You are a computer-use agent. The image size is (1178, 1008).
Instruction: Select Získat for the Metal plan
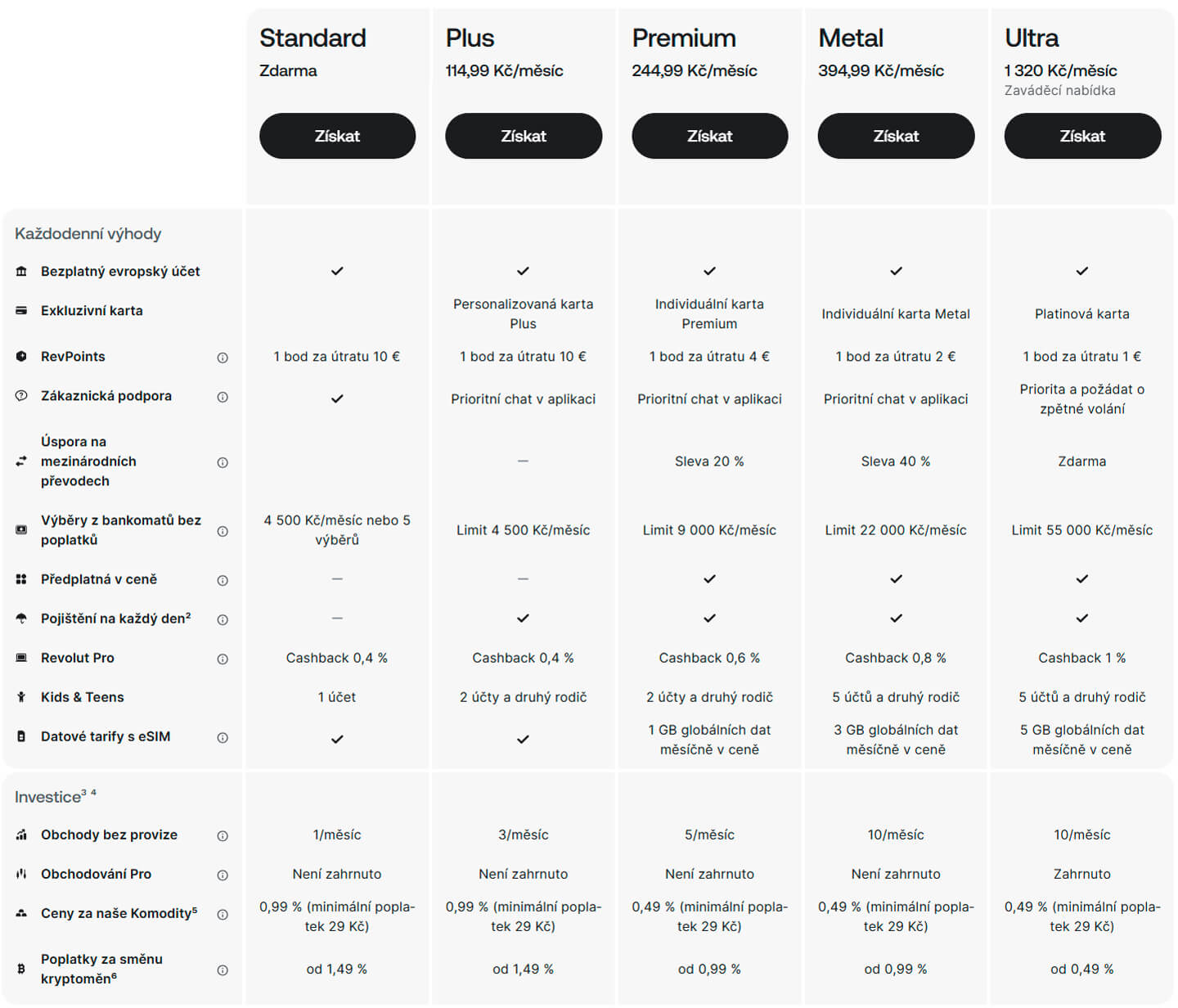tap(896, 136)
